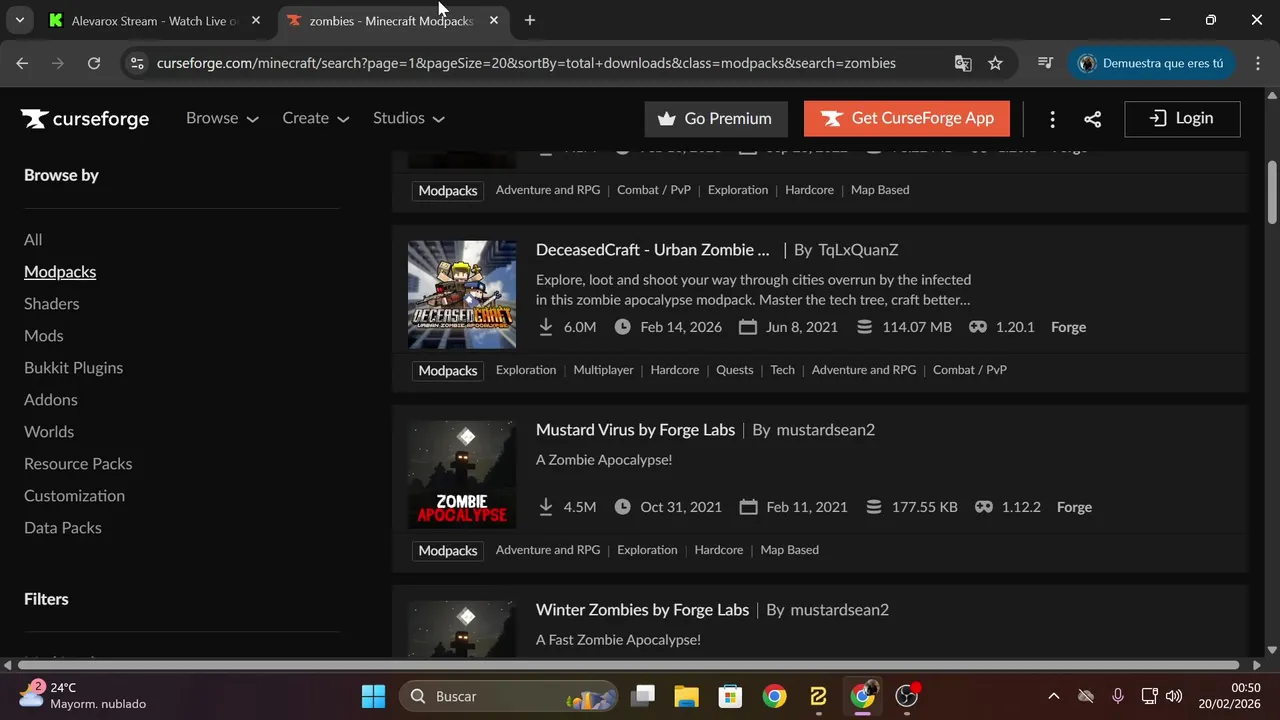1280x720 pixels.
Task: Click DeceasedCraft created calendar icon
Action: click(748, 327)
